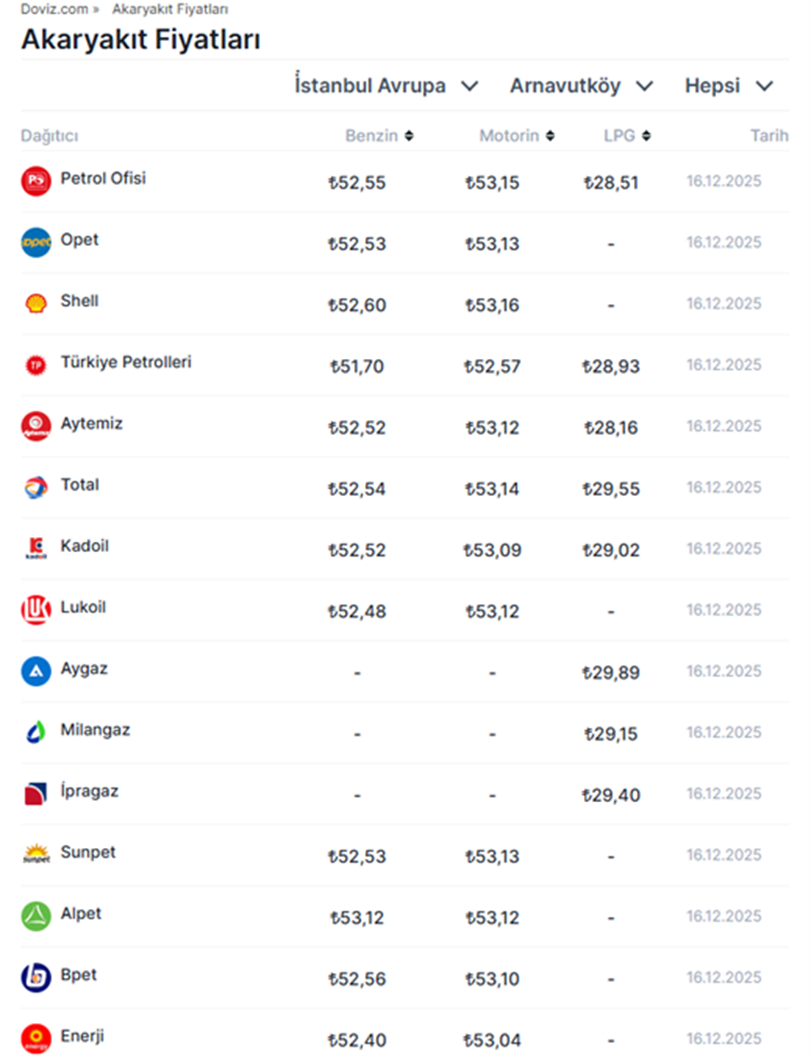Sort the table by Benzin price
Image resolution: width=811 pixels, height=1058 pixels.
point(379,136)
